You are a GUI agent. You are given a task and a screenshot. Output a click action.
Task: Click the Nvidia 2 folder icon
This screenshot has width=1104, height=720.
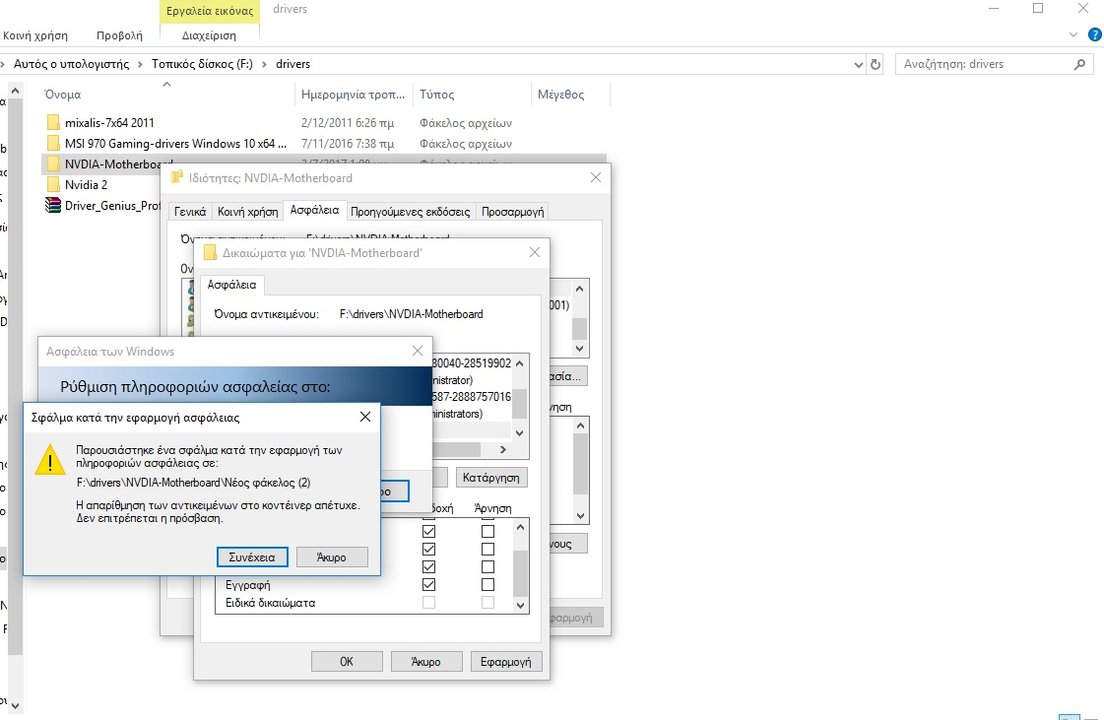[x=53, y=185]
